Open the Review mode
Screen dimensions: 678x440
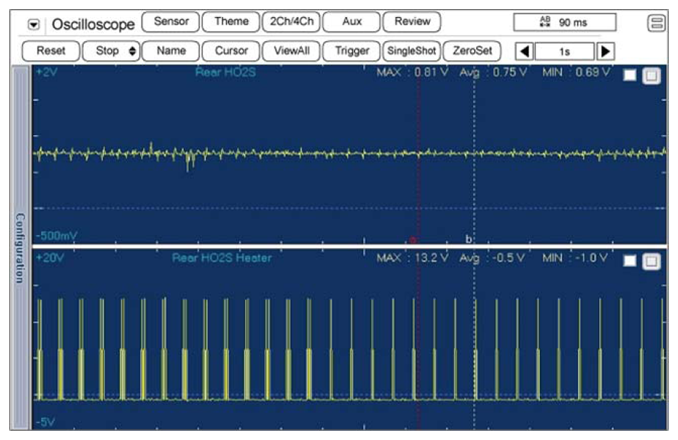coord(411,21)
